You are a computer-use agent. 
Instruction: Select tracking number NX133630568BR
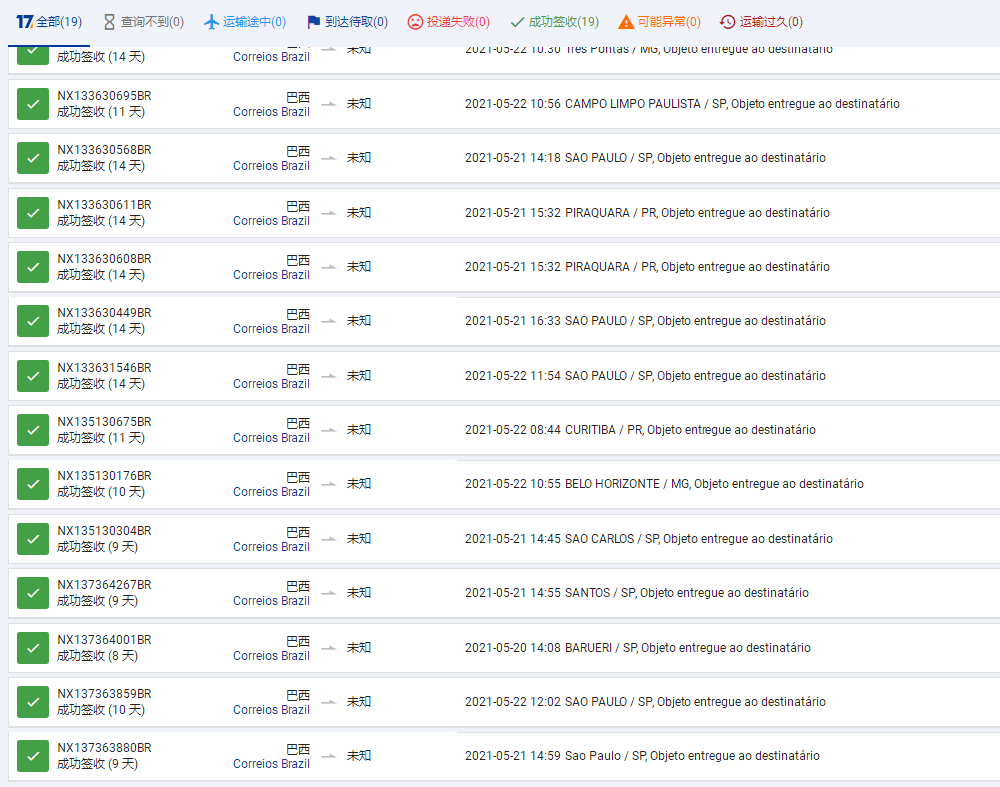point(104,150)
